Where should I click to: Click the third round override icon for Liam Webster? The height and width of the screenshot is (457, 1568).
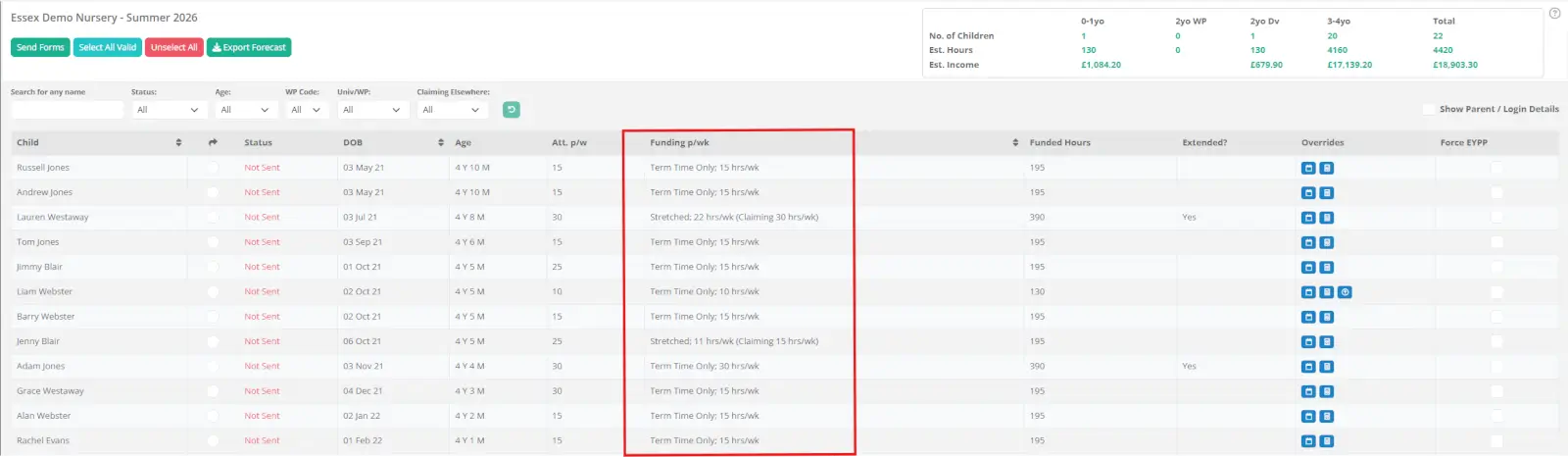click(1345, 292)
